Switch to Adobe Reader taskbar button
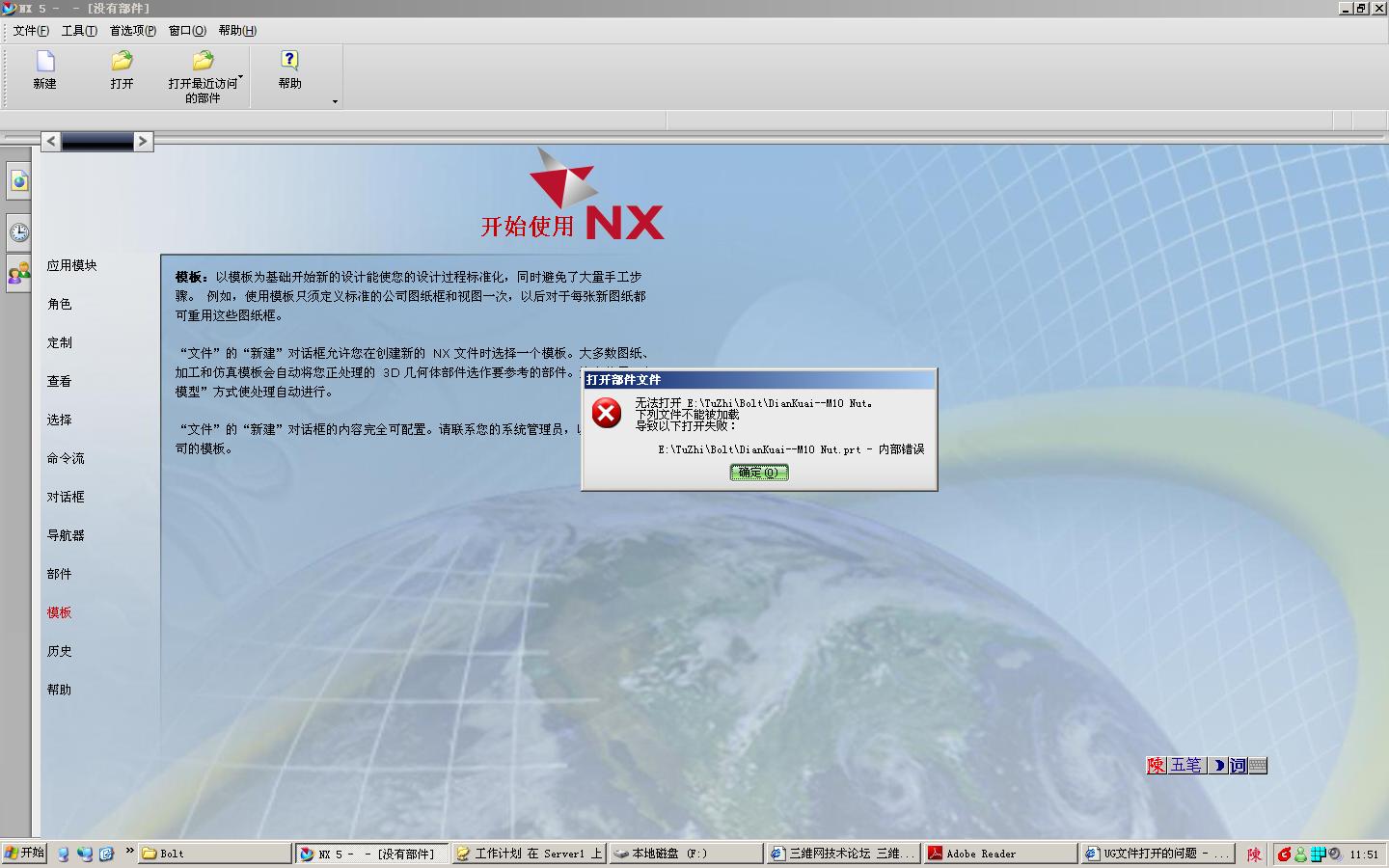The image size is (1389, 868). click(1000, 854)
